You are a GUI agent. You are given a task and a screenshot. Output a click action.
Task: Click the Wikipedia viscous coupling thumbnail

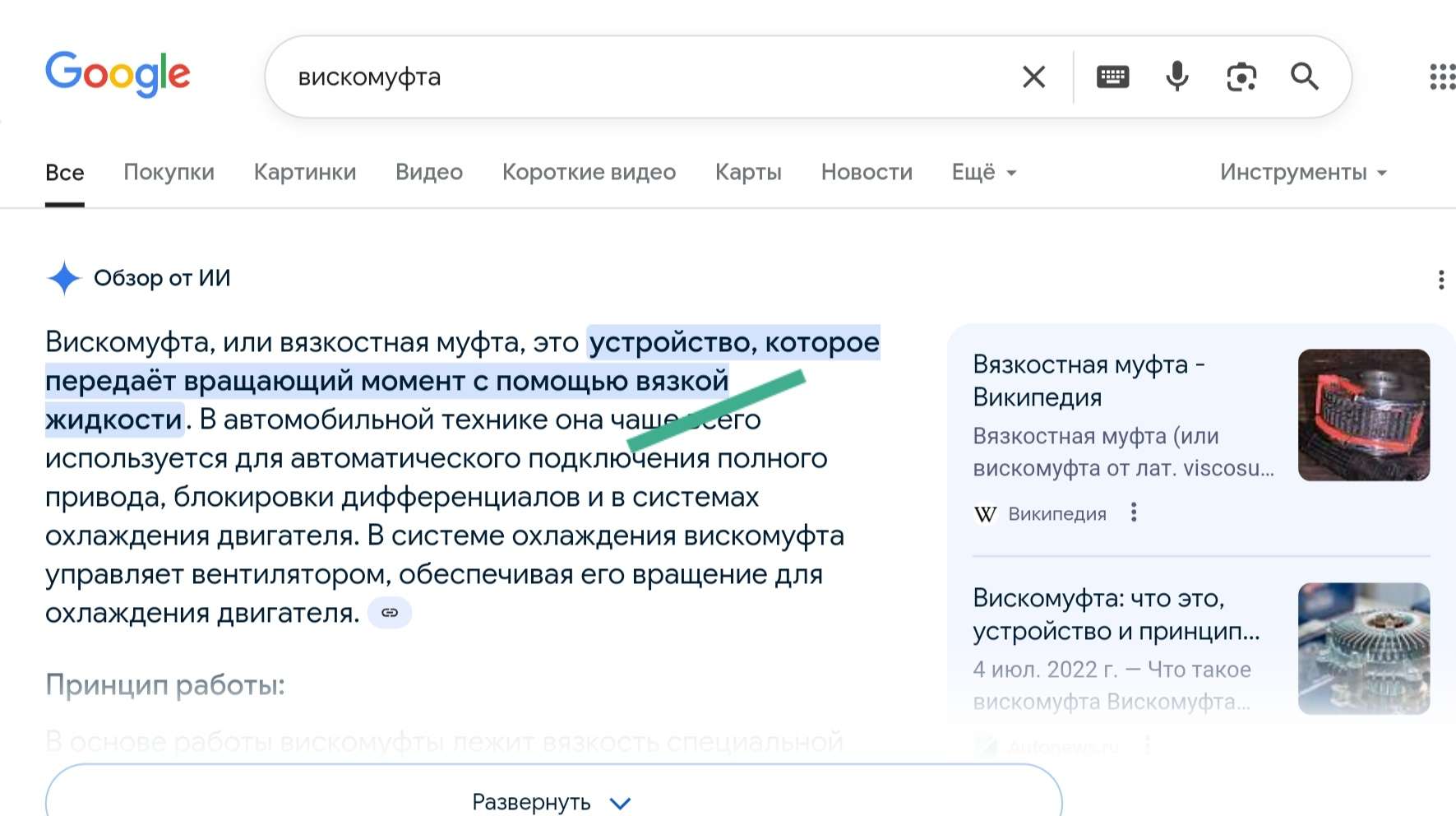click(x=1364, y=415)
